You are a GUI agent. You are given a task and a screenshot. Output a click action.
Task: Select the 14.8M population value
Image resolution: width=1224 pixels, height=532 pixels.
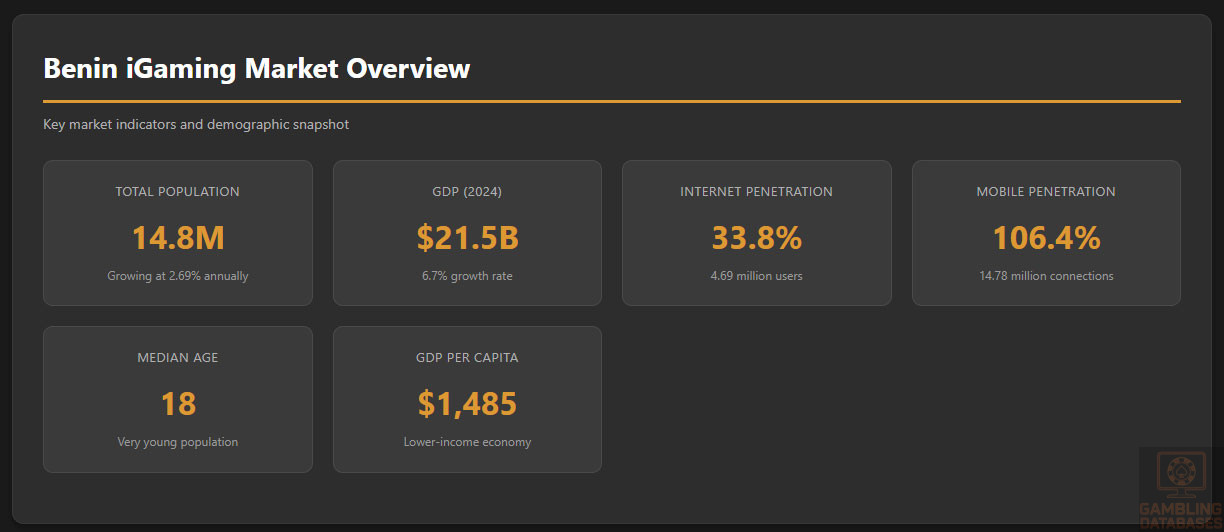click(178, 238)
